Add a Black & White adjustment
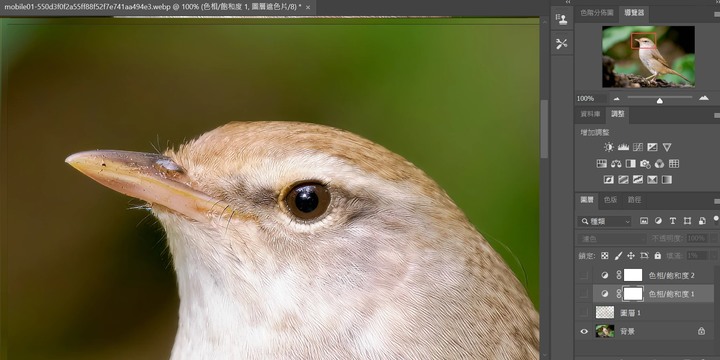This screenshot has width=720, height=360. pos(630,163)
